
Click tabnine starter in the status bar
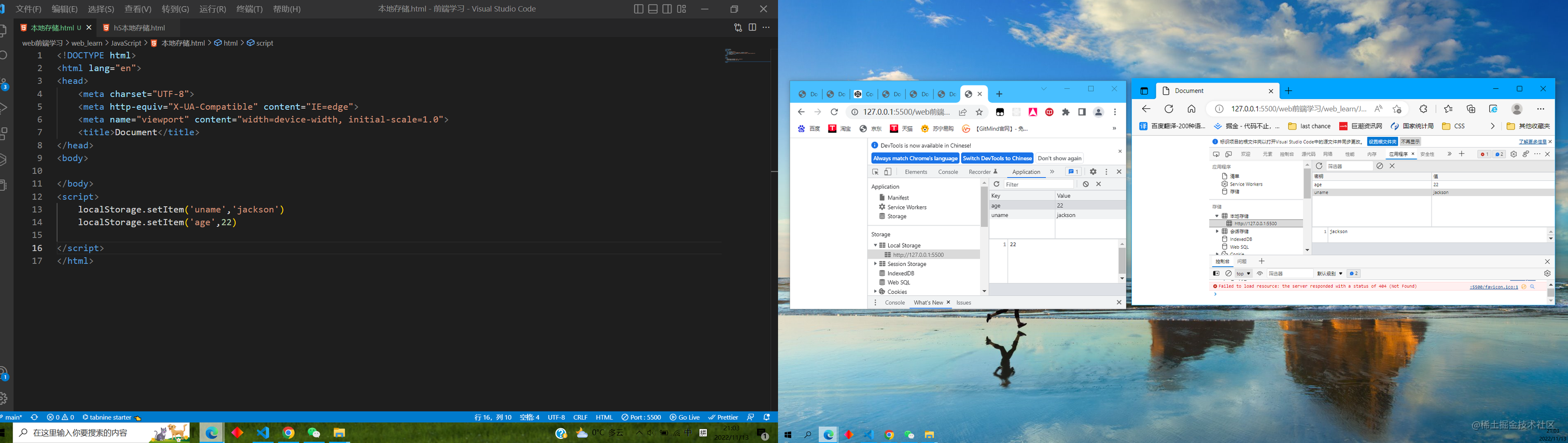point(111,418)
